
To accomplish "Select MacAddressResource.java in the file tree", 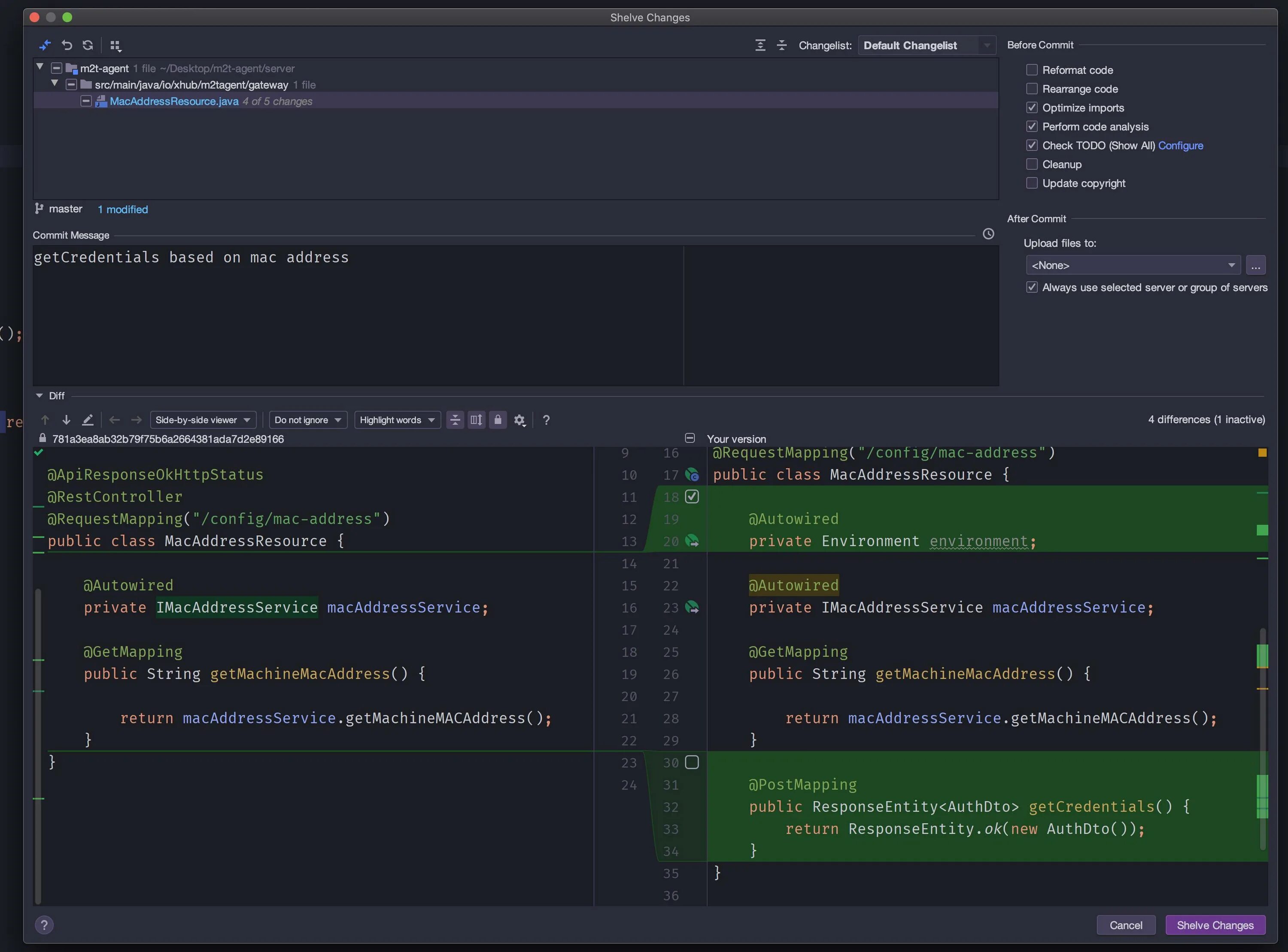I will [x=174, y=101].
